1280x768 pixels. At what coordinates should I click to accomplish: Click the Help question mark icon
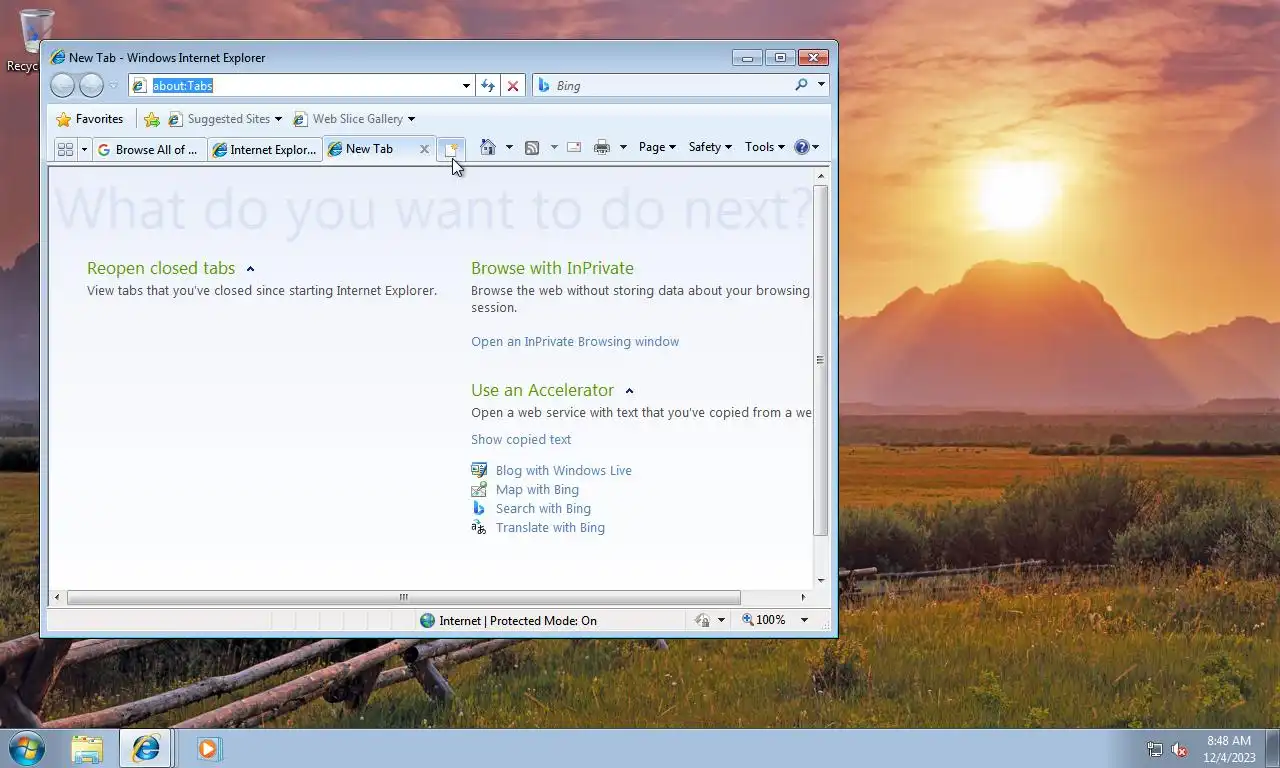click(x=801, y=147)
